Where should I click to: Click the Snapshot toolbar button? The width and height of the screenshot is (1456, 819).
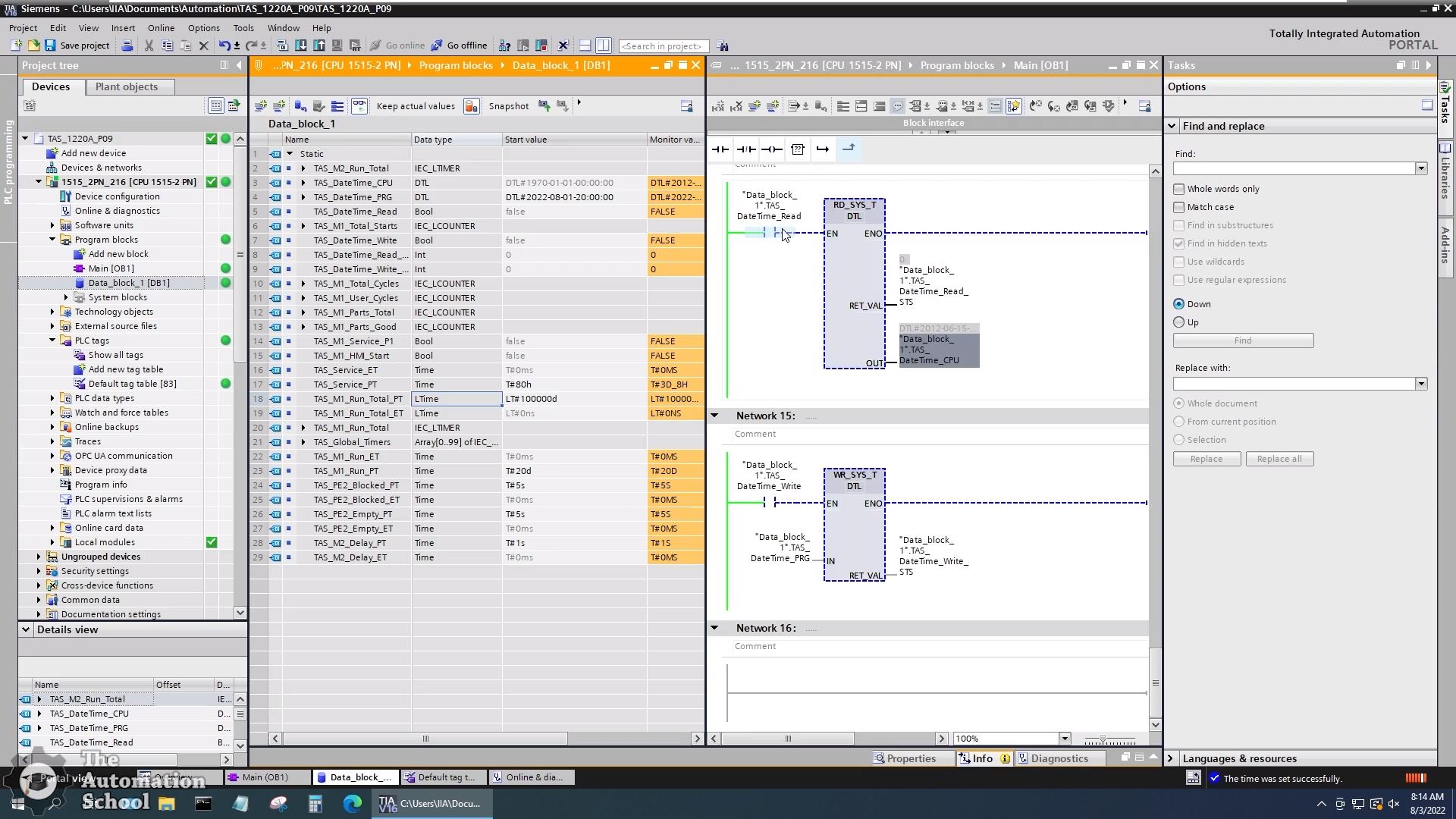tap(508, 106)
